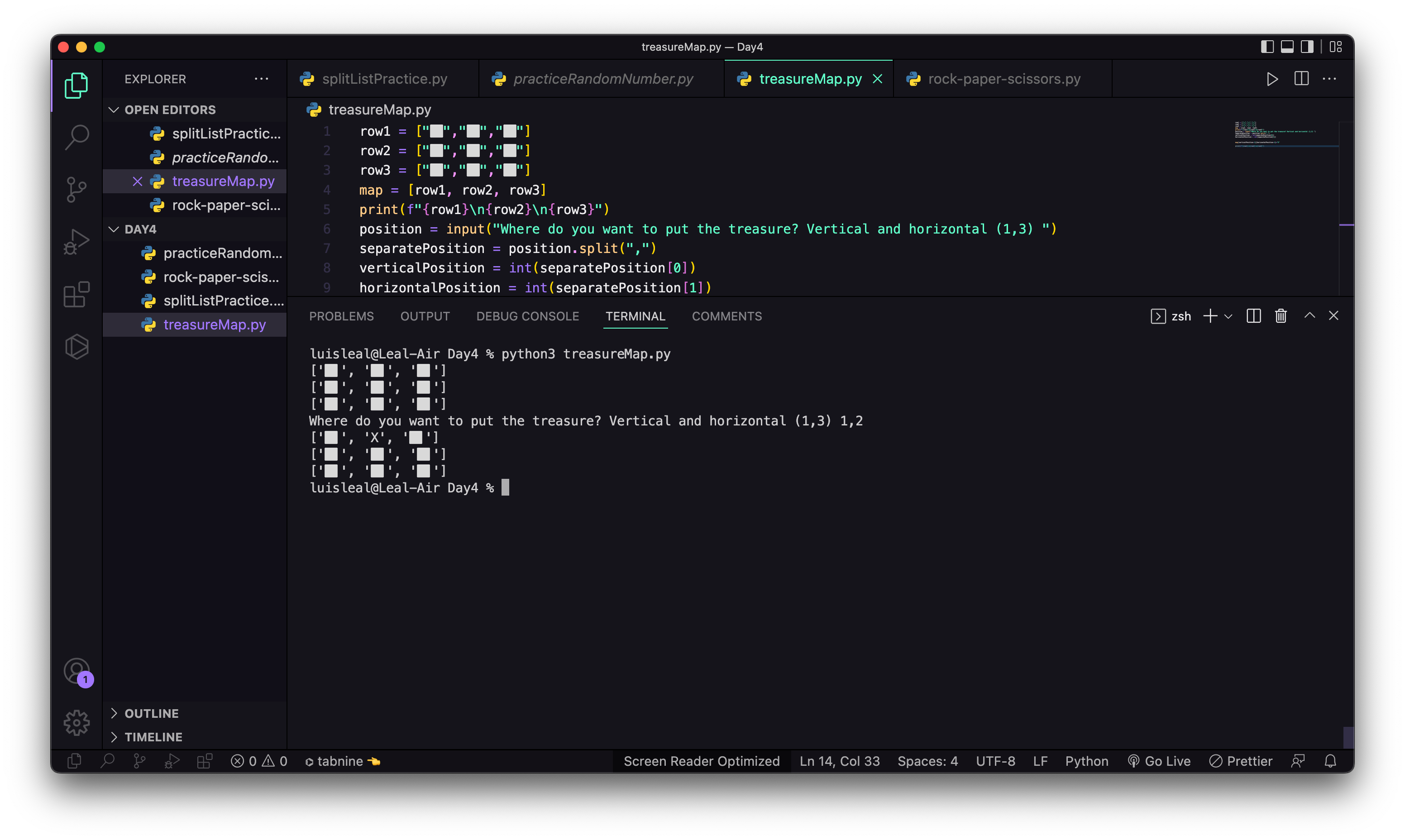Open the Run and Debug view
This screenshot has width=1405, height=840.
pyautogui.click(x=76, y=241)
